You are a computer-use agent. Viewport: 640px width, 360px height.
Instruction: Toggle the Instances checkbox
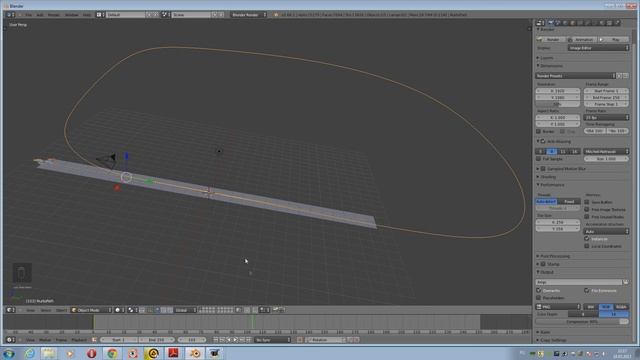[x=587, y=239]
